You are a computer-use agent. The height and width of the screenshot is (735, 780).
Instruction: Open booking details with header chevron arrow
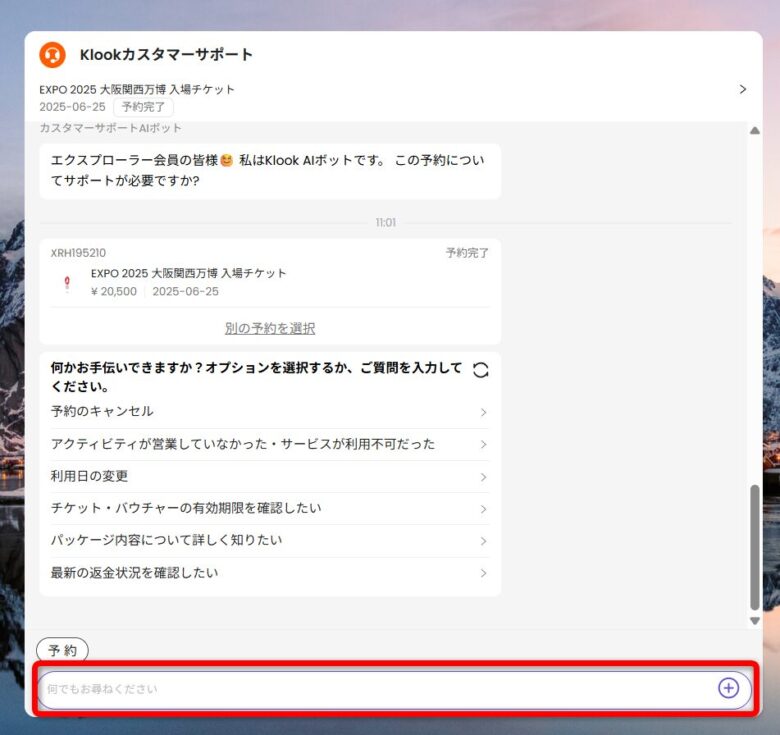742,89
